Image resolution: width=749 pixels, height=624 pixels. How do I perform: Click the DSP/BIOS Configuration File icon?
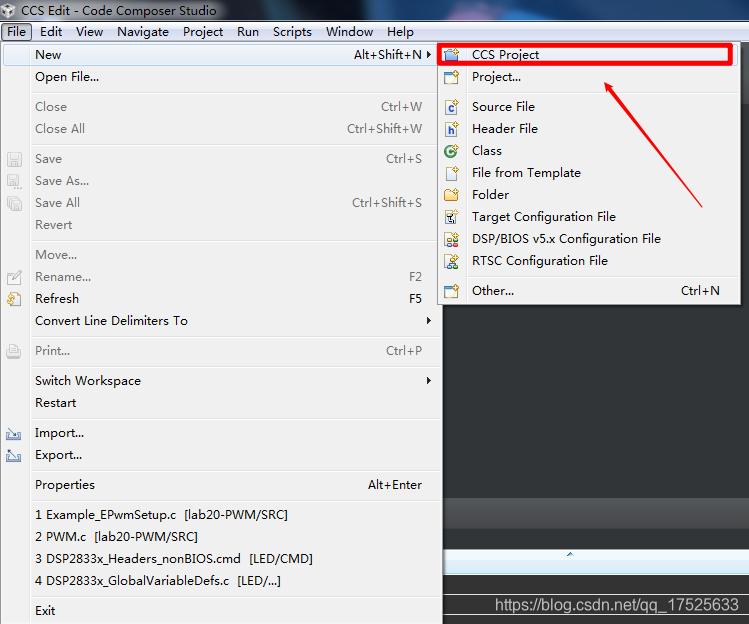(451, 239)
